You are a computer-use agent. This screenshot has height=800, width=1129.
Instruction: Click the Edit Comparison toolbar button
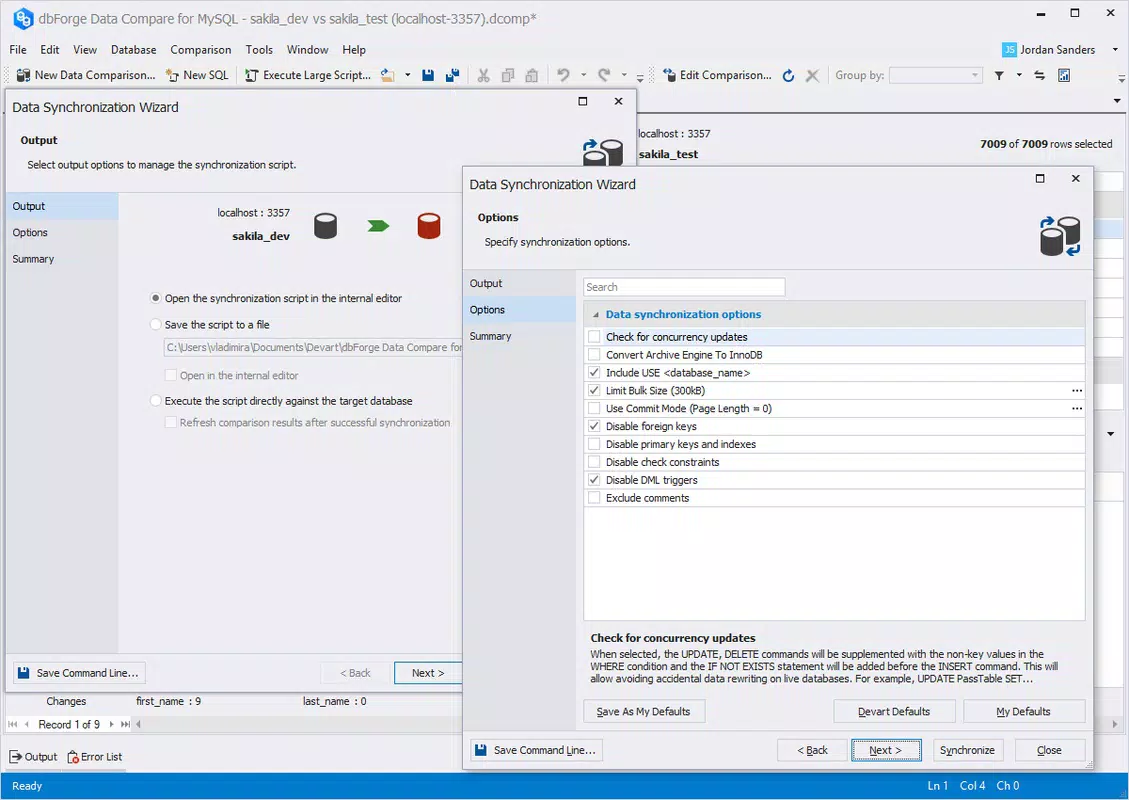coord(716,75)
